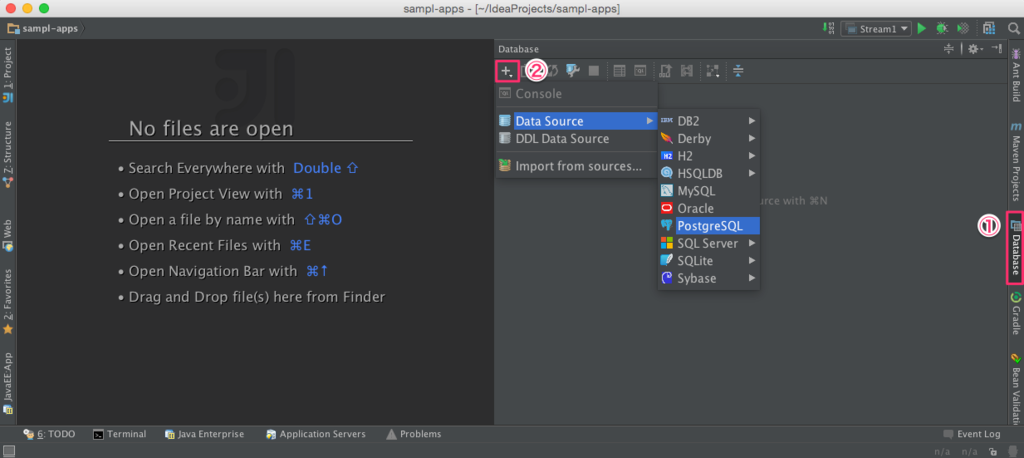Click the Search Everywhere magnifier
This screenshot has width=1024, height=458.
[x=1013, y=29]
